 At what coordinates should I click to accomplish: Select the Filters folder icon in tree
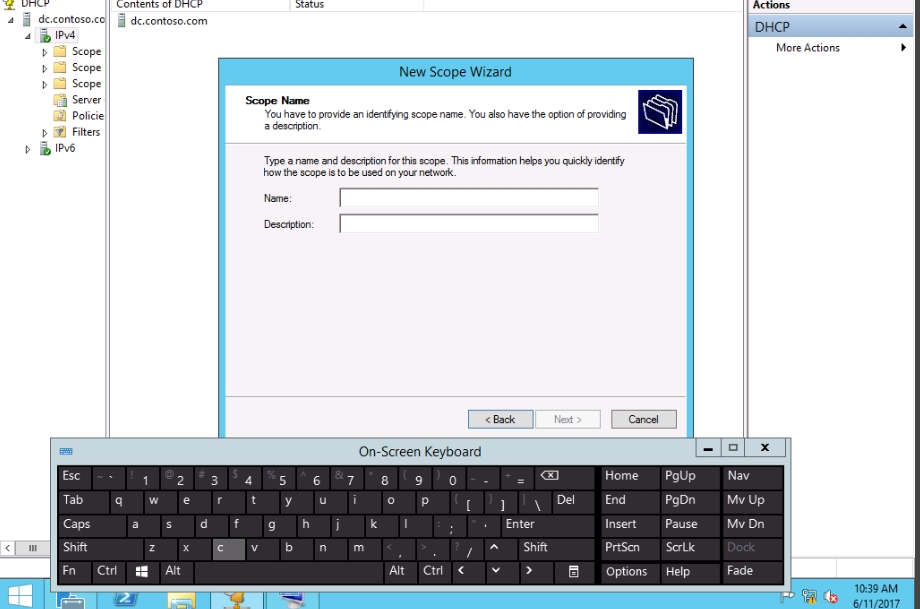[60, 132]
